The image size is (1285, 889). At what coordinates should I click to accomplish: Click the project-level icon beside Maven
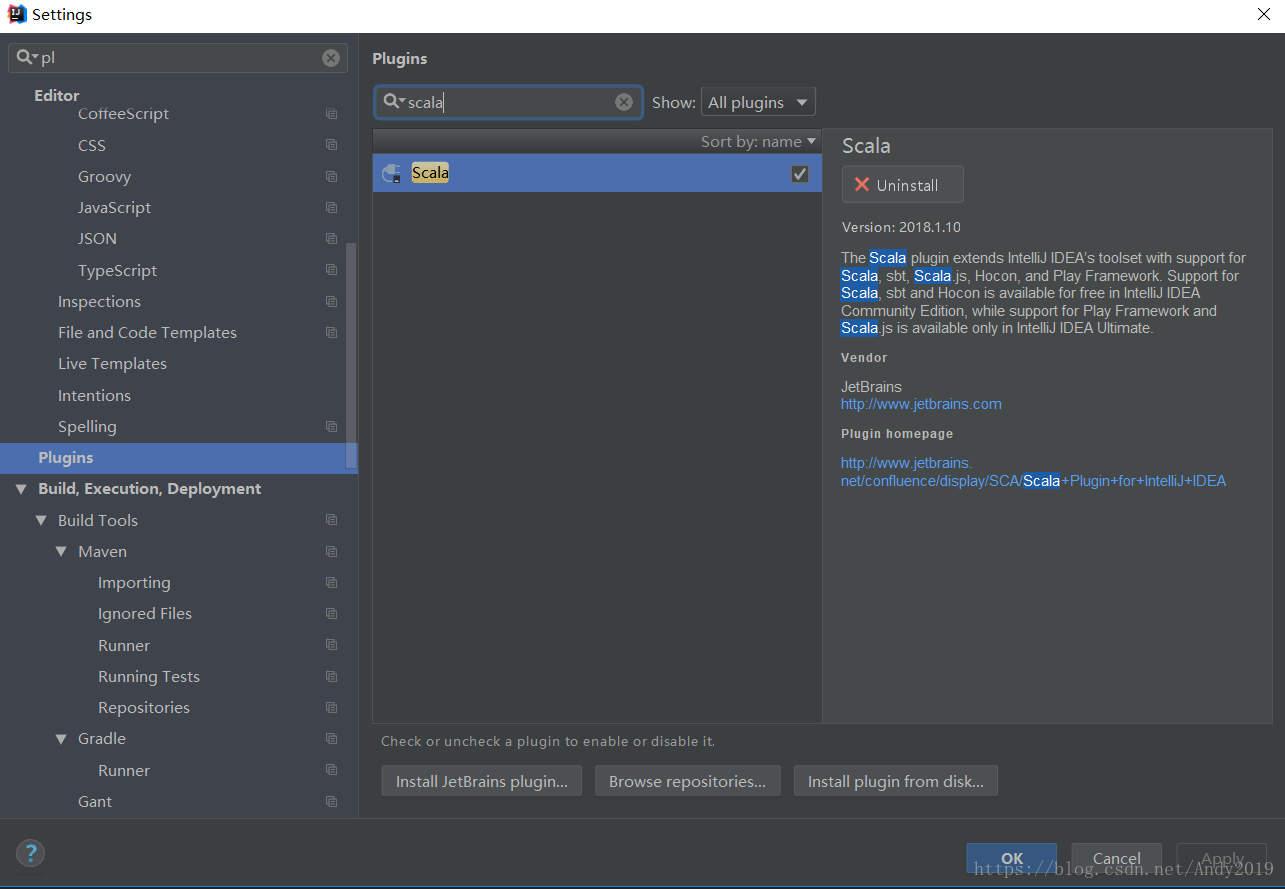pos(332,551)
